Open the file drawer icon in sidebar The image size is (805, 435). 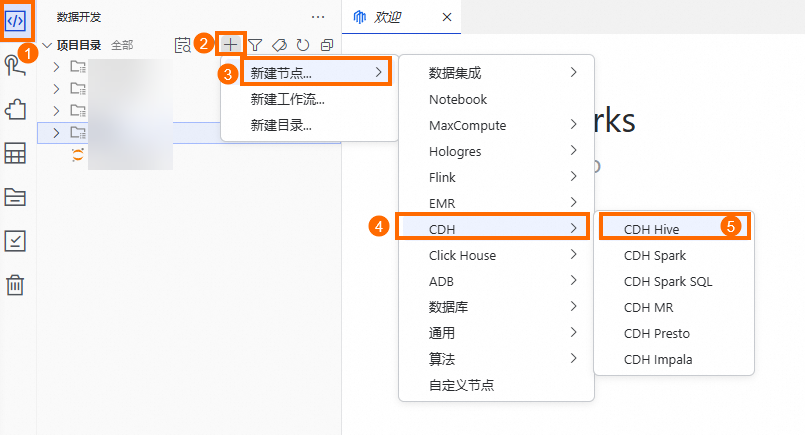(x=15, y=197)
